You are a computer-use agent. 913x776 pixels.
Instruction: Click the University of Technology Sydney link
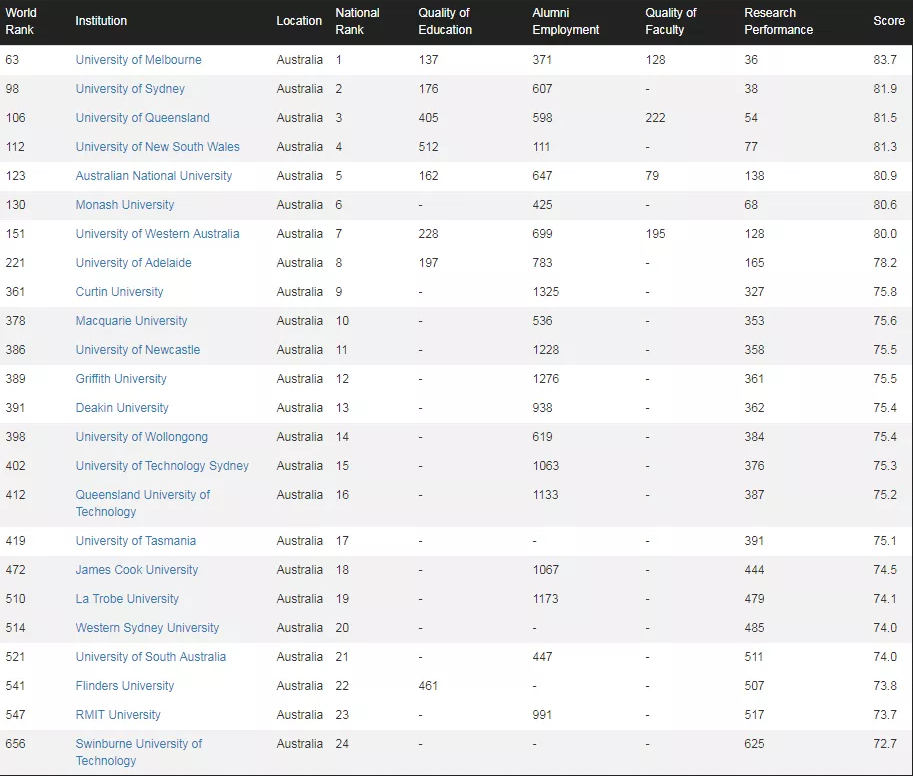click(x=162, y=466)
